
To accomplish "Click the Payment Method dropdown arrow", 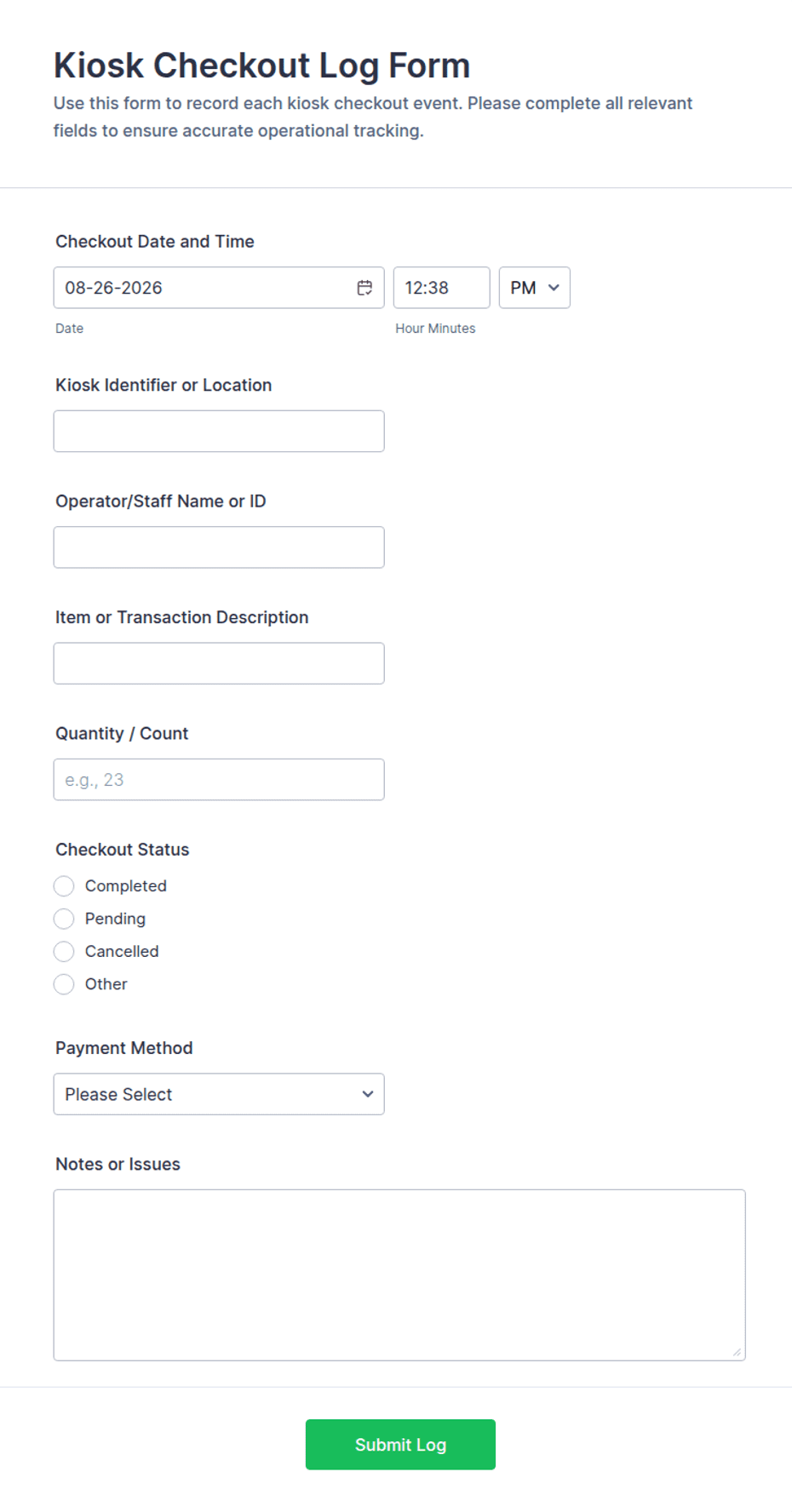I will click(x=368, y=1094).
